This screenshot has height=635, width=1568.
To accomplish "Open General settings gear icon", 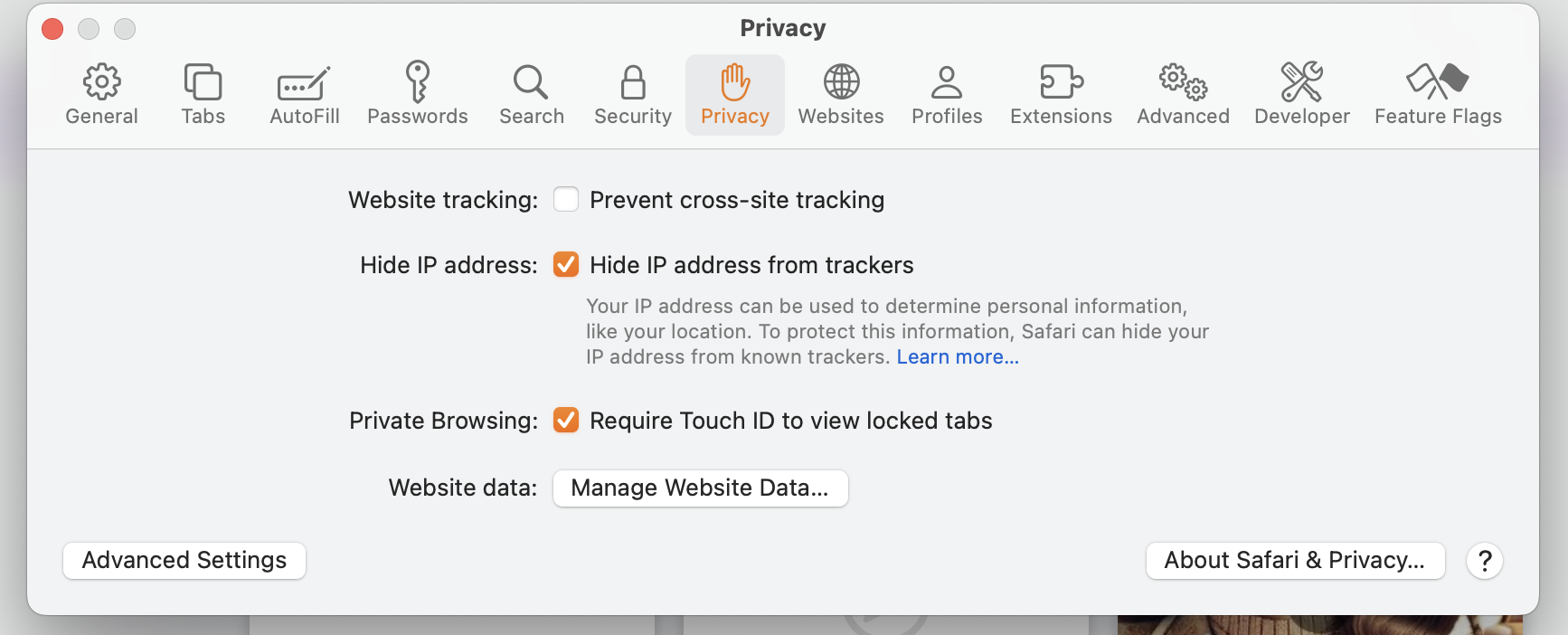I will [x=101, y=83].
